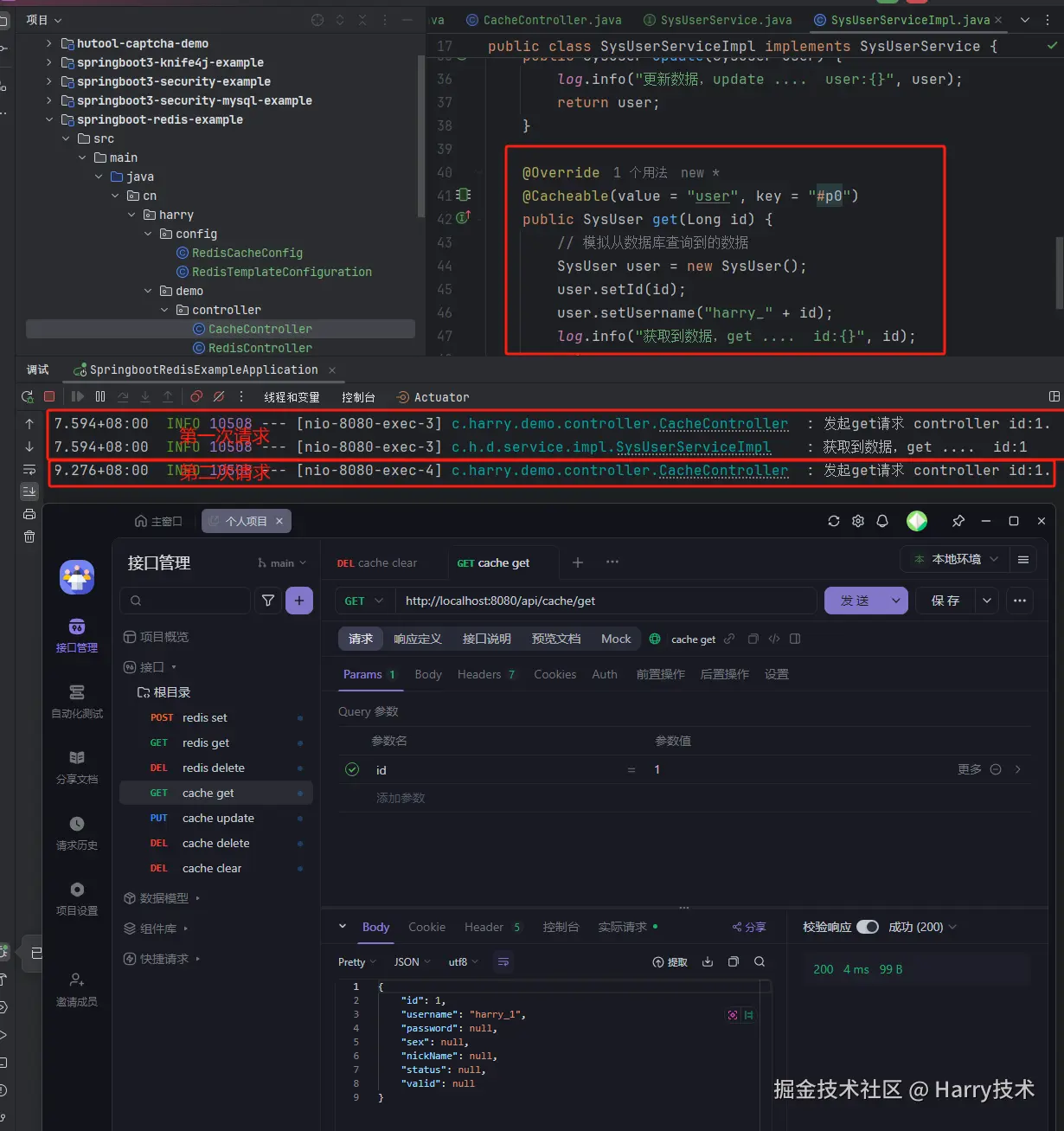
Task: Click 添加参数 to add a parameter
Action: (x=401, y=798)
